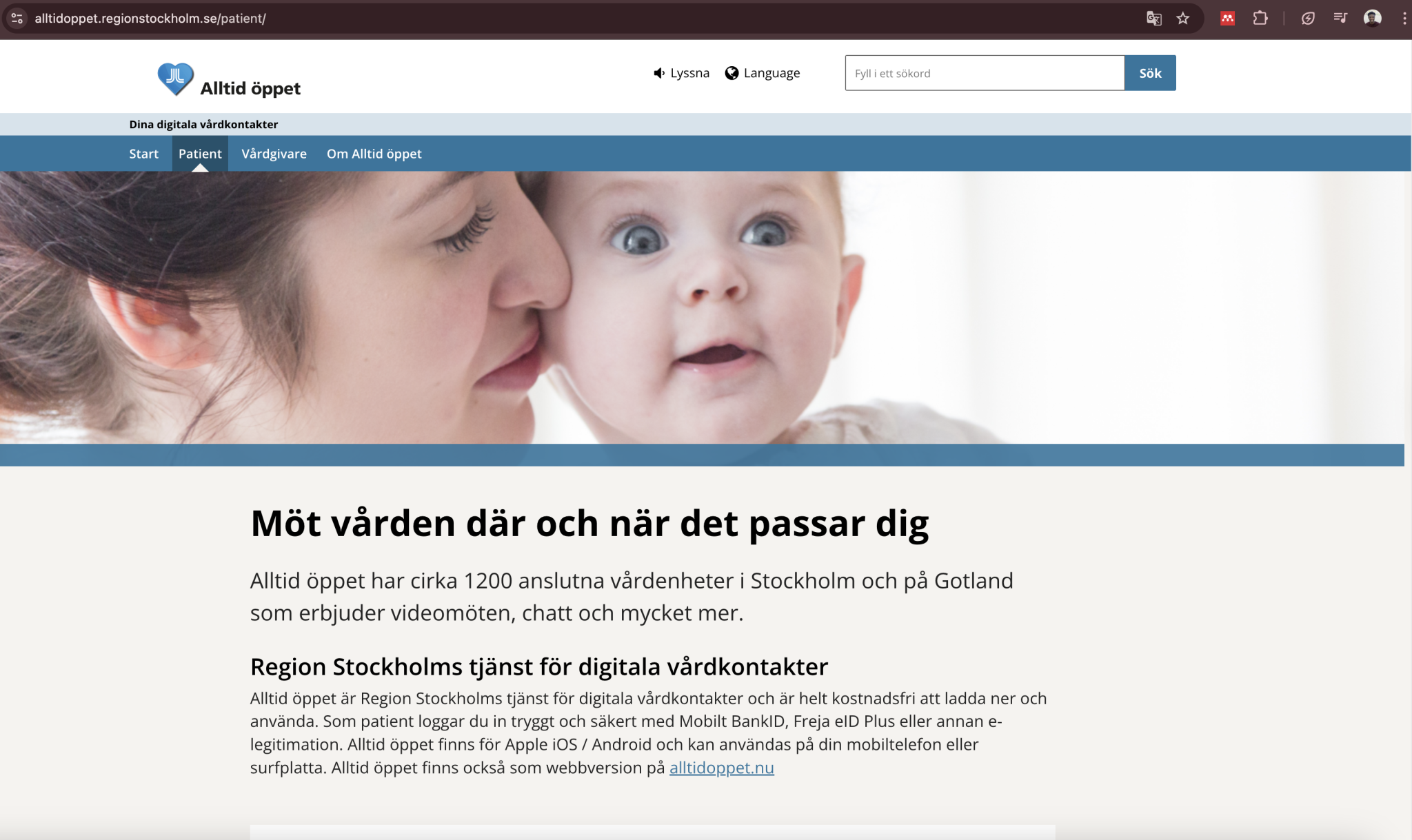Open the Language globe icon

732,73
